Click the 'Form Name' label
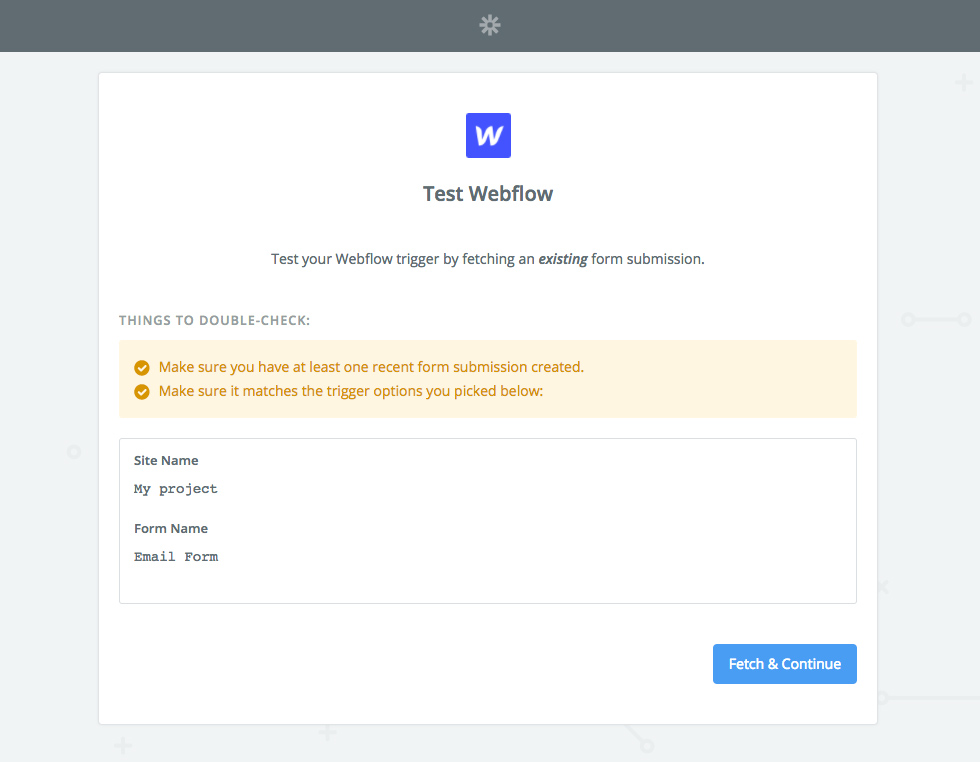The height and width of the screenshot is (762, 980). pos(171,529)
